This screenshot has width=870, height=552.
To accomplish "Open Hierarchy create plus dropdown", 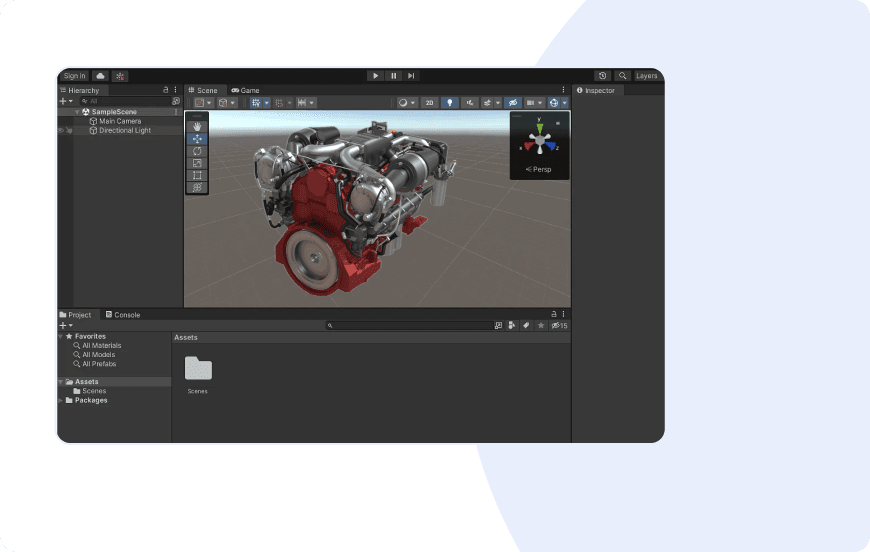I will point(66,102).
